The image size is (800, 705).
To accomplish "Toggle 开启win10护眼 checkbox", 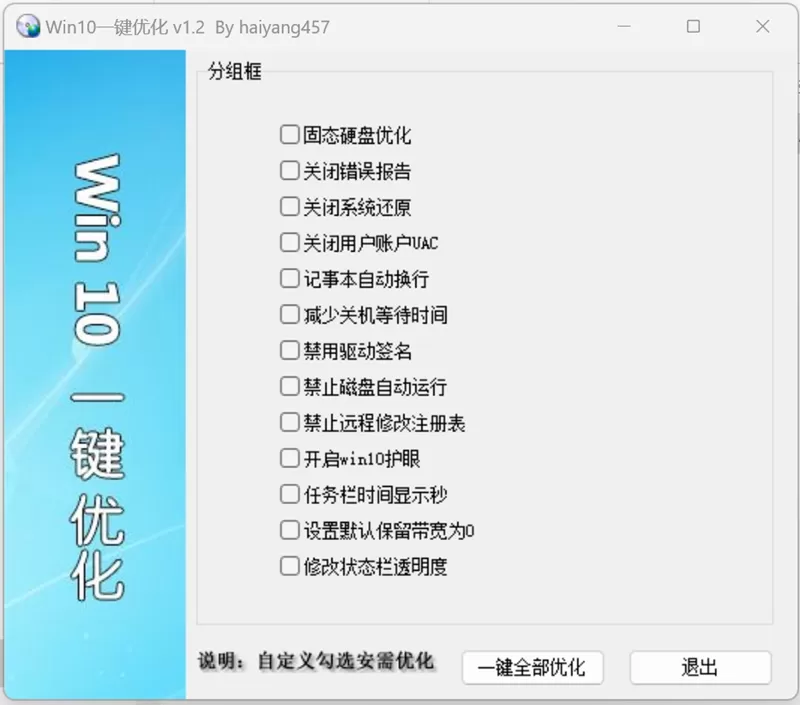I will tap(289, 458).
